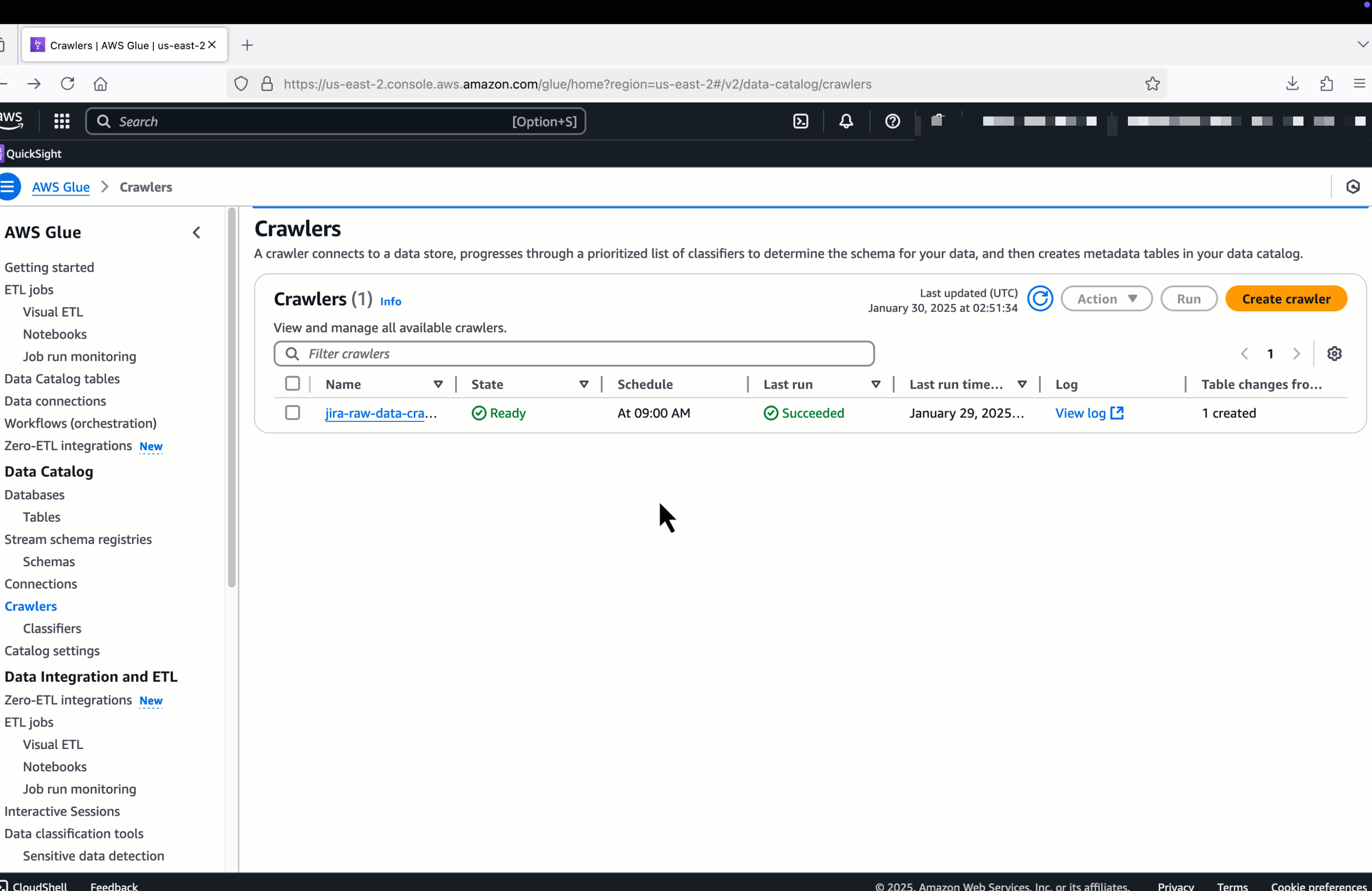Image resolution: width=1372 pixels, height=891 pixels.
Task: Bookmark page with star icon
Action: coord(1152,83)
